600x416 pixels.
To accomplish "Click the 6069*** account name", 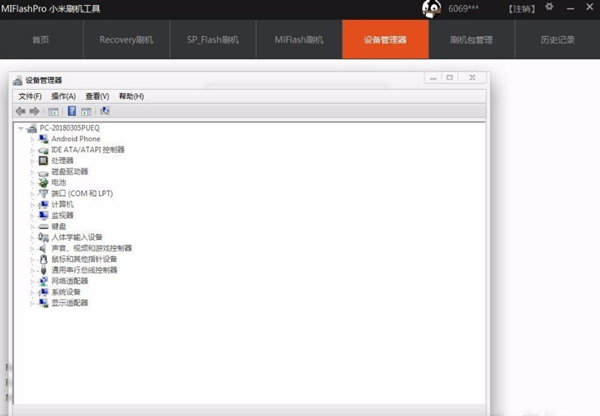I will pos(463,8).
